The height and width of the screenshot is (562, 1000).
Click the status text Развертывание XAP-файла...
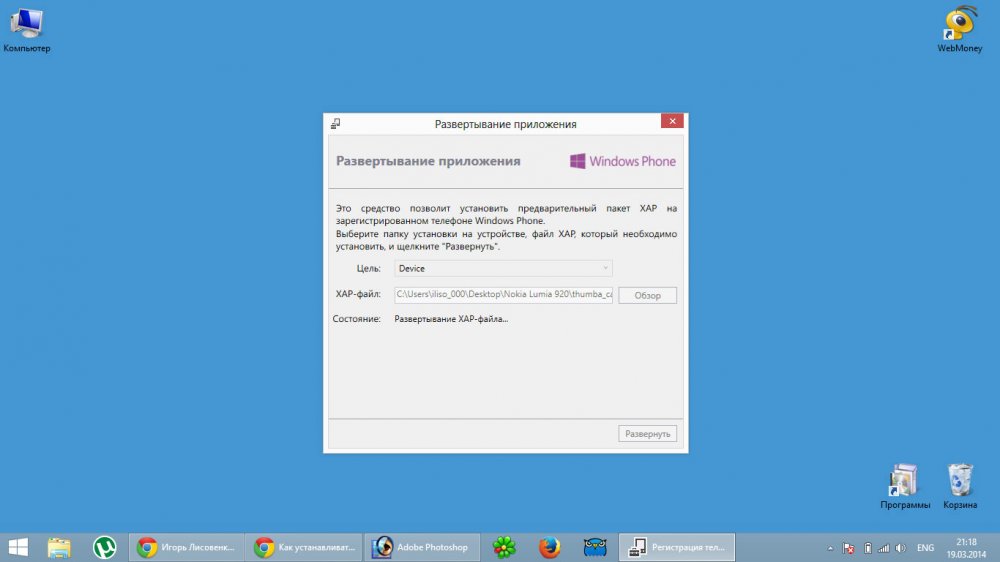click(x=451, y=319)
